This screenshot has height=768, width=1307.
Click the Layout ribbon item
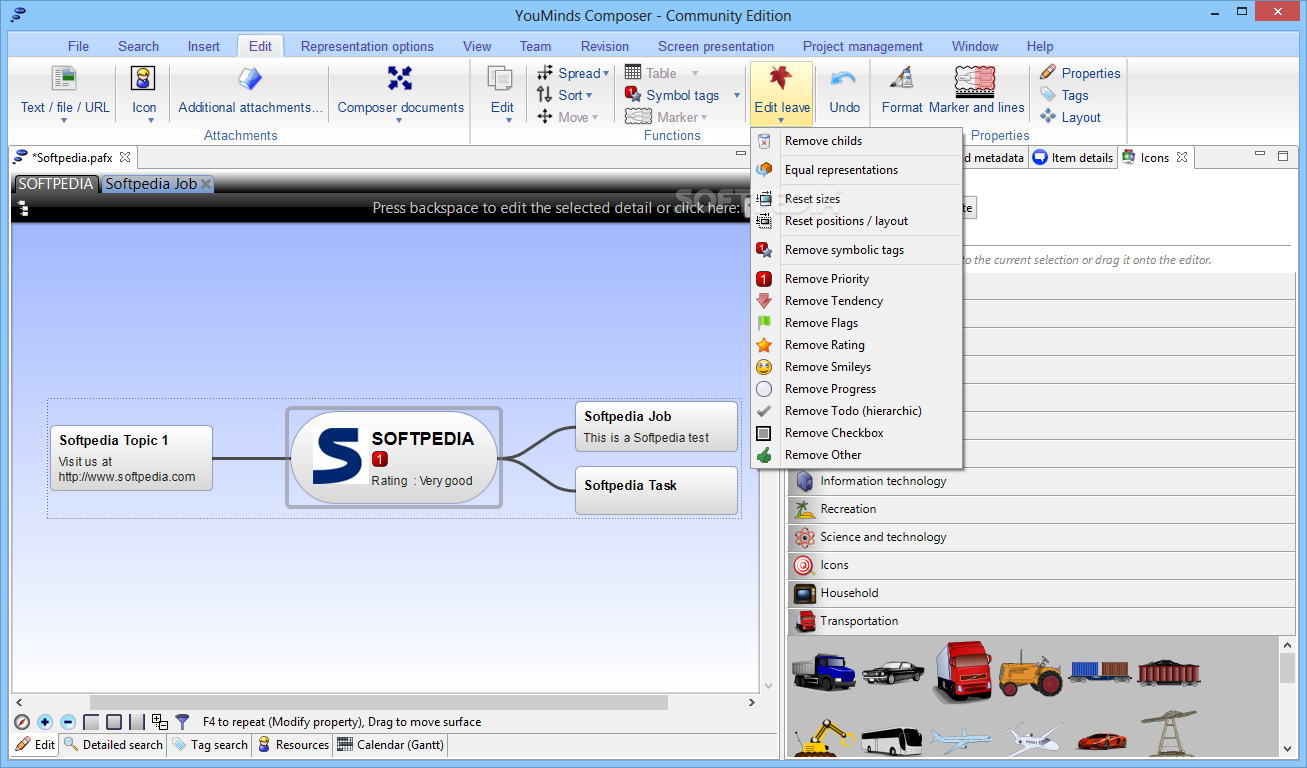[x=1070, y=117]
